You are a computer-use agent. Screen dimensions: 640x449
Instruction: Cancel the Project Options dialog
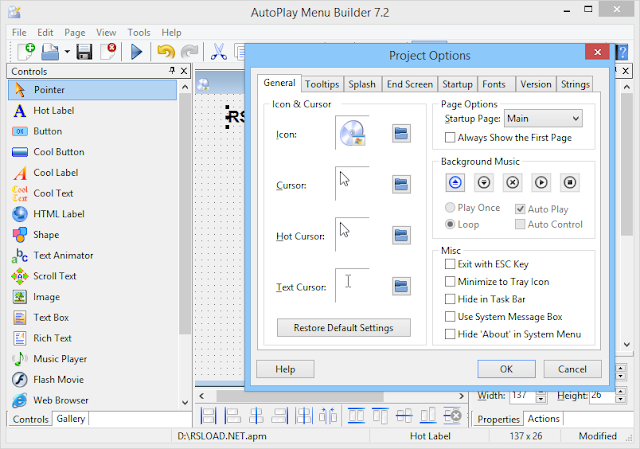[572, 369]
